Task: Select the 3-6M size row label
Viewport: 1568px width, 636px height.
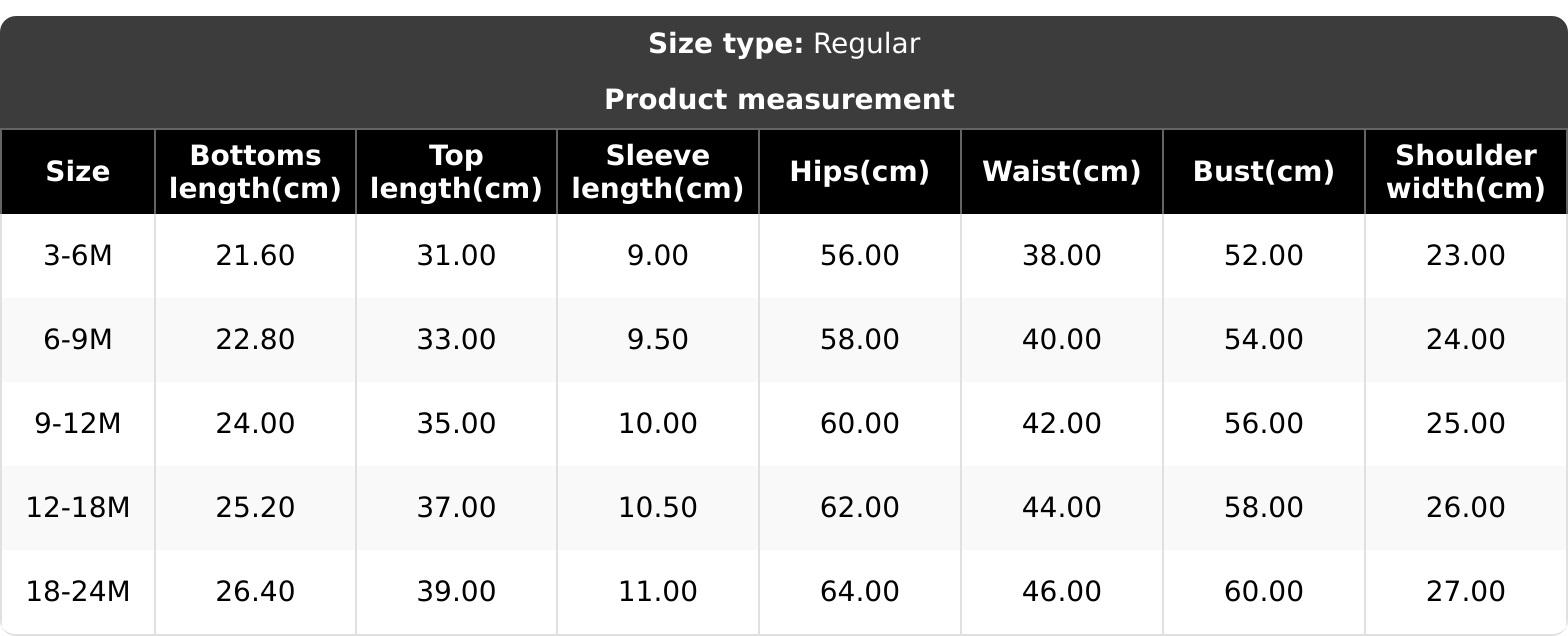Action: 78,256
